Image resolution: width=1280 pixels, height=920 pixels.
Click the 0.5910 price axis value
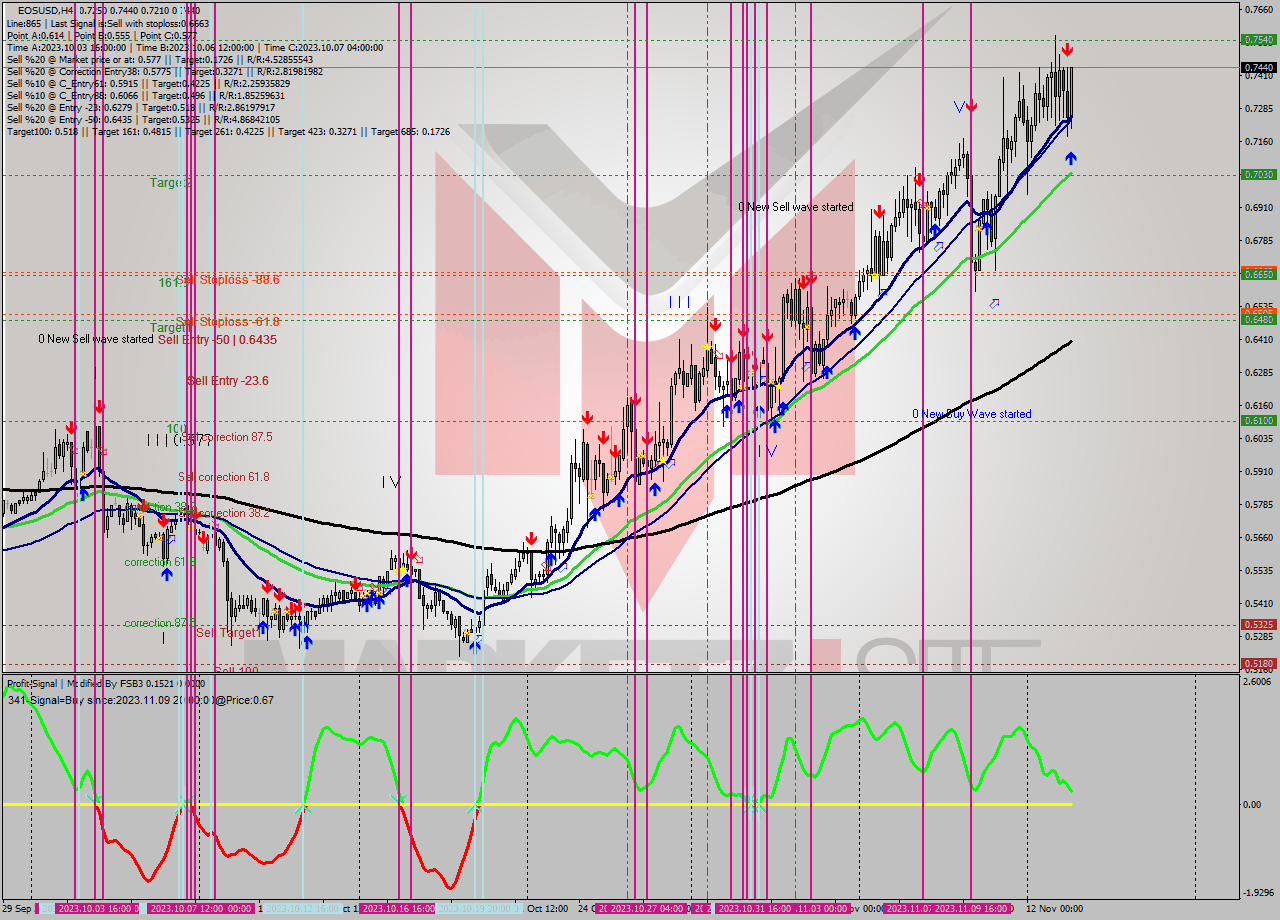1258,470
